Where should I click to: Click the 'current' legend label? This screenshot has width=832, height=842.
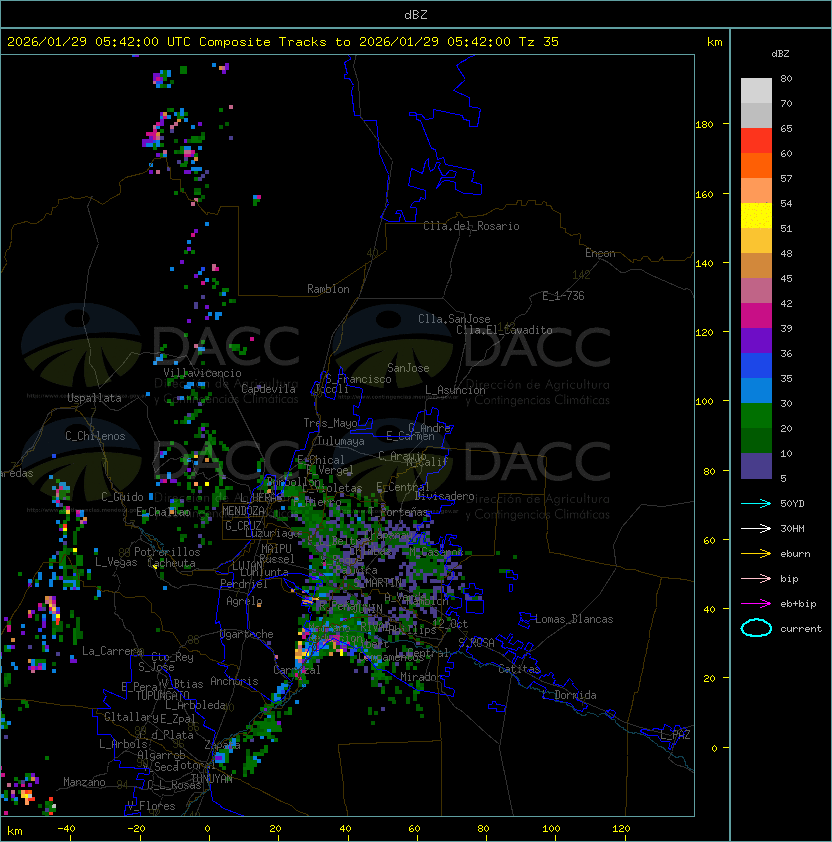tap(801, 629)
